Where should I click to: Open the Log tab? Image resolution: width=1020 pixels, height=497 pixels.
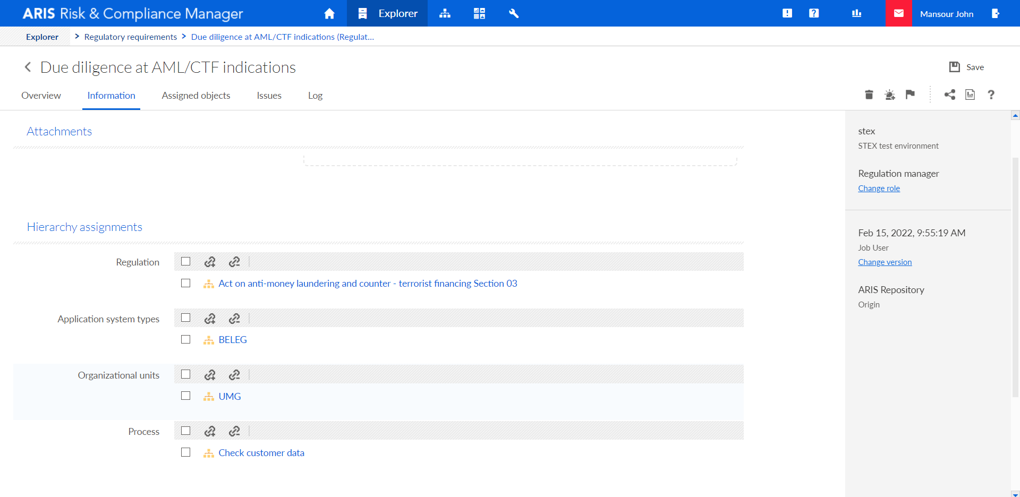[x=315, y=96]
